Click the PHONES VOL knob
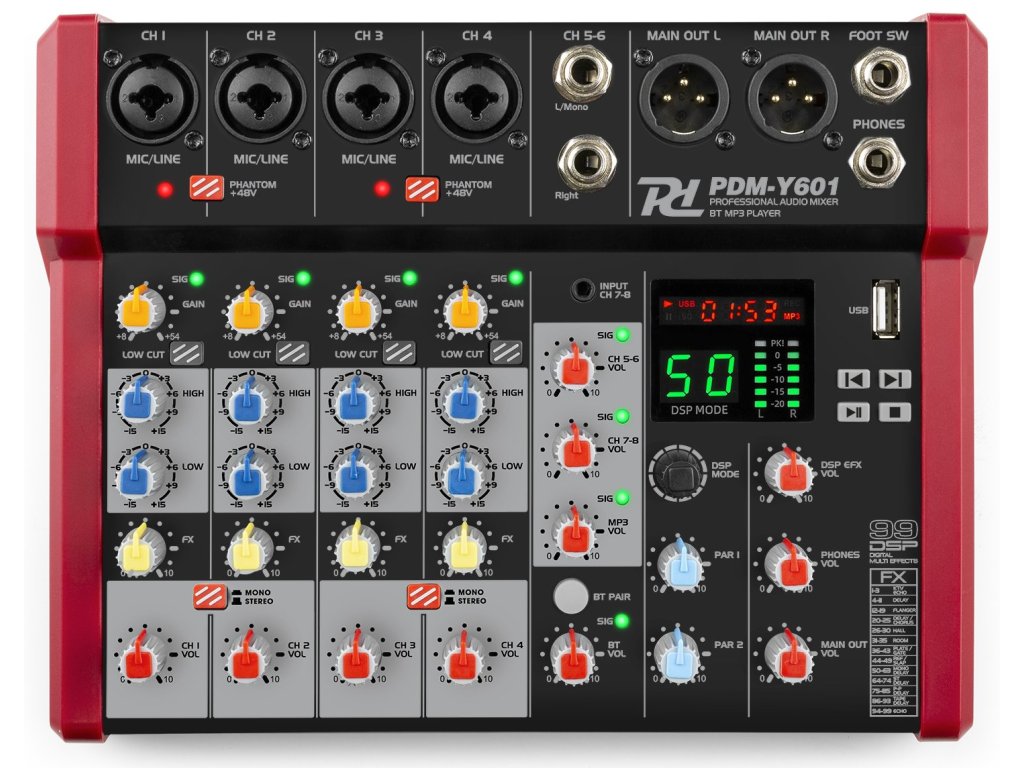Viewport: 1024px width, 768px height. tap(790, 564)
